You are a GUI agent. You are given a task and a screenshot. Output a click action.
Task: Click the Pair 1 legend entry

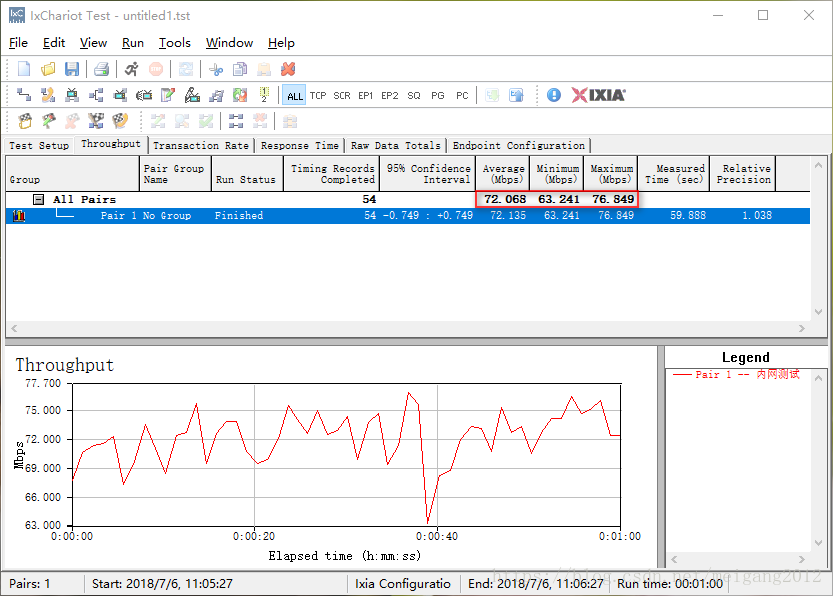[x=736, y=374]
